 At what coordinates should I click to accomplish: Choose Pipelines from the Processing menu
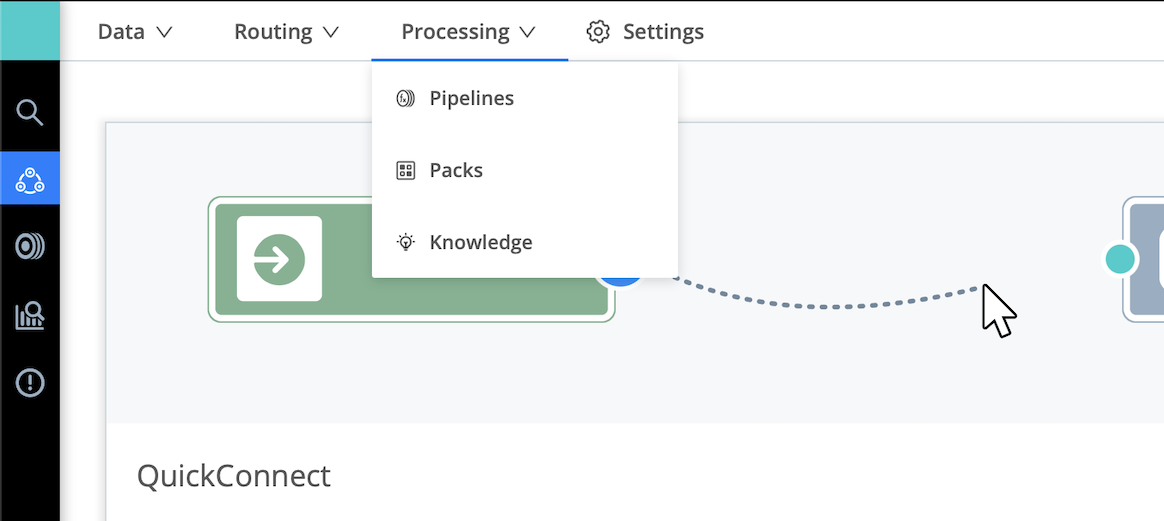(x=471, y=98)
